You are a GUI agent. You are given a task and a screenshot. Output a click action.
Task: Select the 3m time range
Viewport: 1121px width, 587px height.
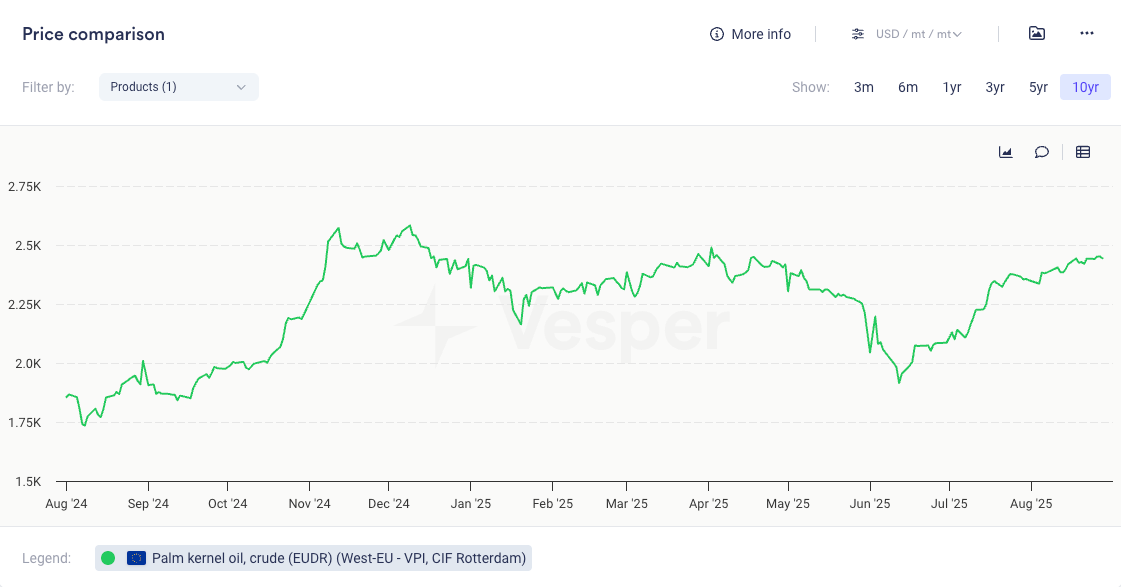(x=864, y=87)
